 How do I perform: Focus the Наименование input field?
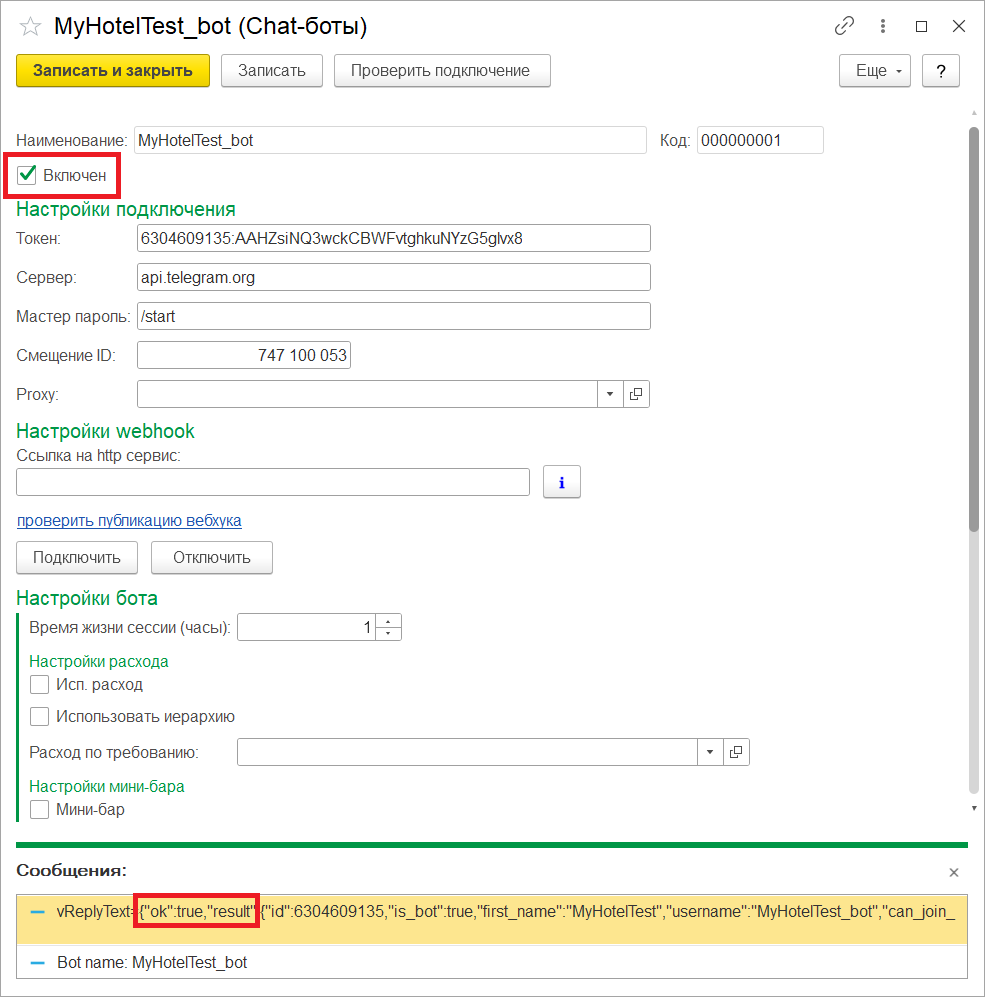pos(390,141)
